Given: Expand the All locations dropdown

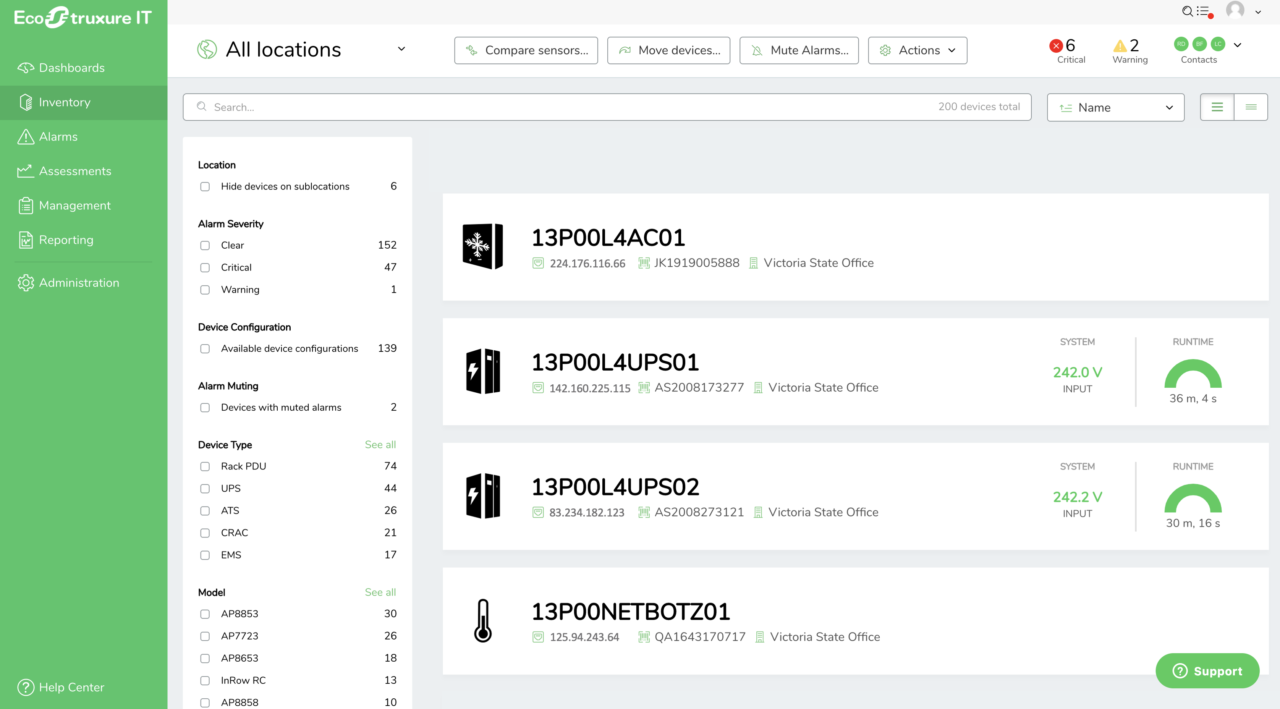Looking at the screenshot, I should (401, 49).
